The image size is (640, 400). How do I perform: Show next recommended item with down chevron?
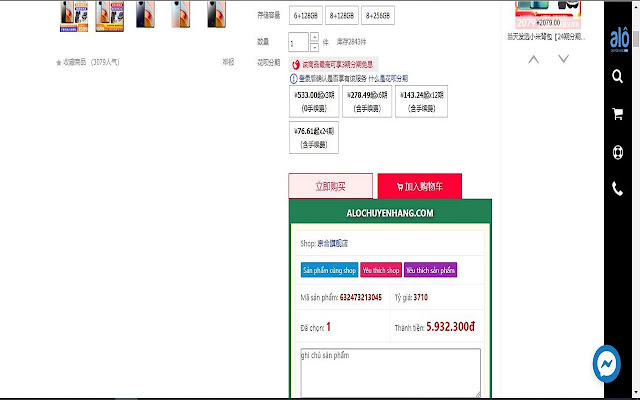pyautogui.click(x=563, y=59)
